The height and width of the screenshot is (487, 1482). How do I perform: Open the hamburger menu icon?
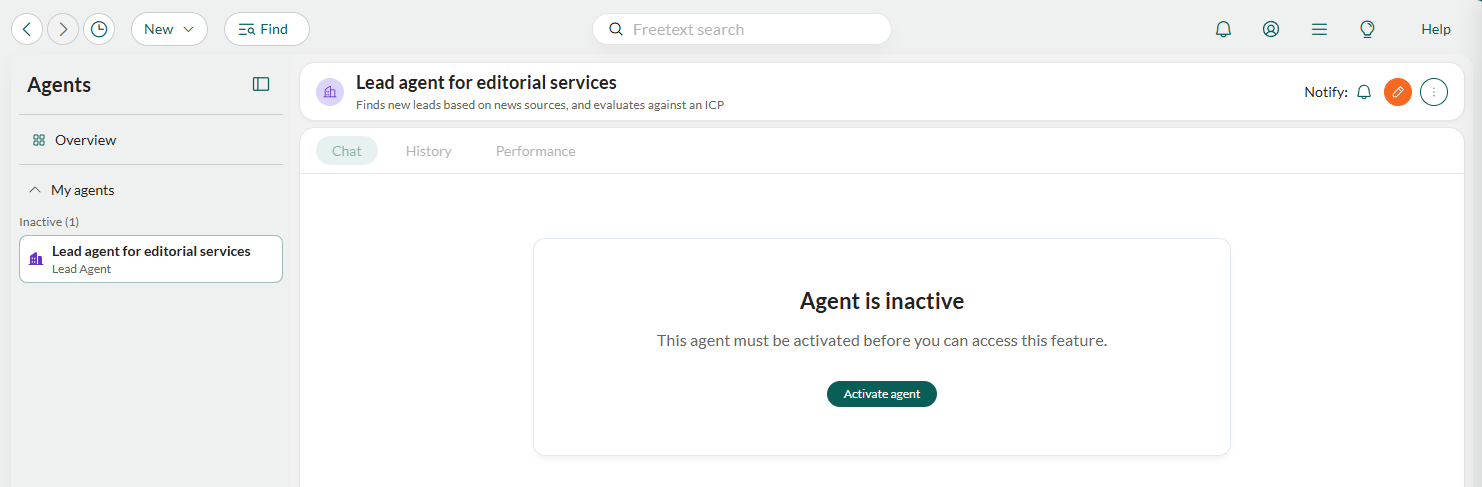tap(1319, 29)
